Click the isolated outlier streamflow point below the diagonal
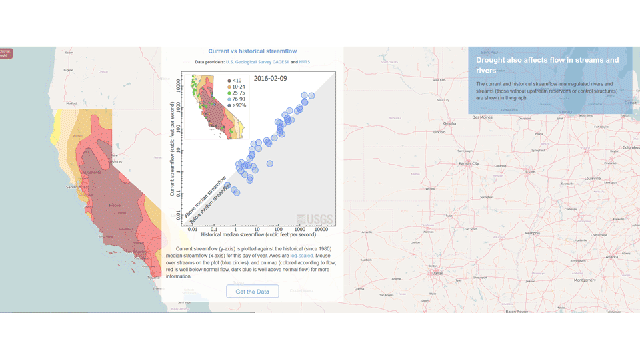 [x=270, y=163]
